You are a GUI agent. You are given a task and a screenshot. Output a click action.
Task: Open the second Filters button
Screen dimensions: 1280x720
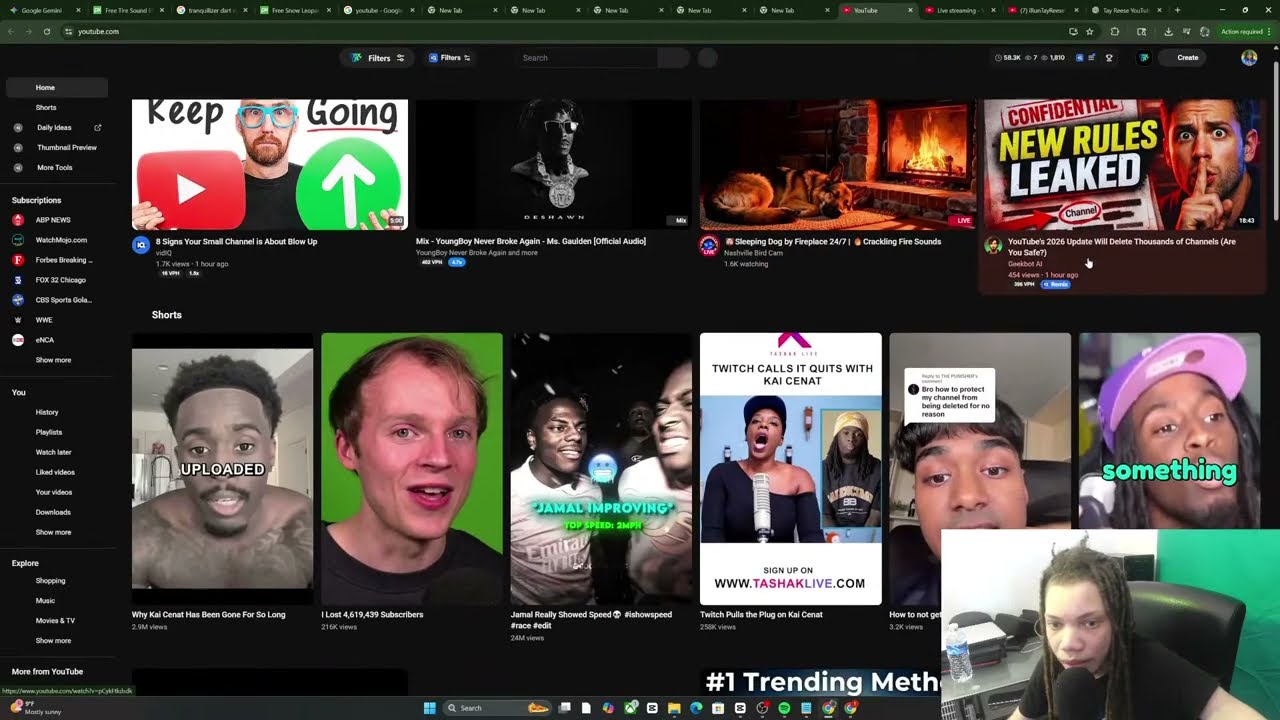(x=449, y=58)
